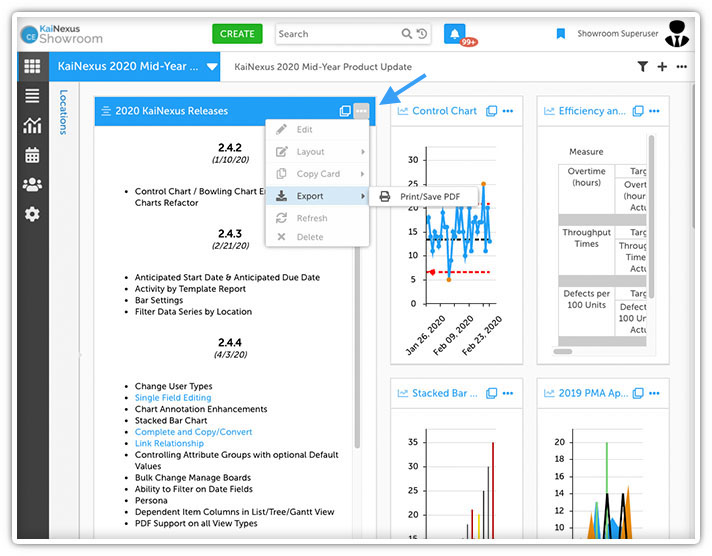Expand the Locations side panel

64,112
